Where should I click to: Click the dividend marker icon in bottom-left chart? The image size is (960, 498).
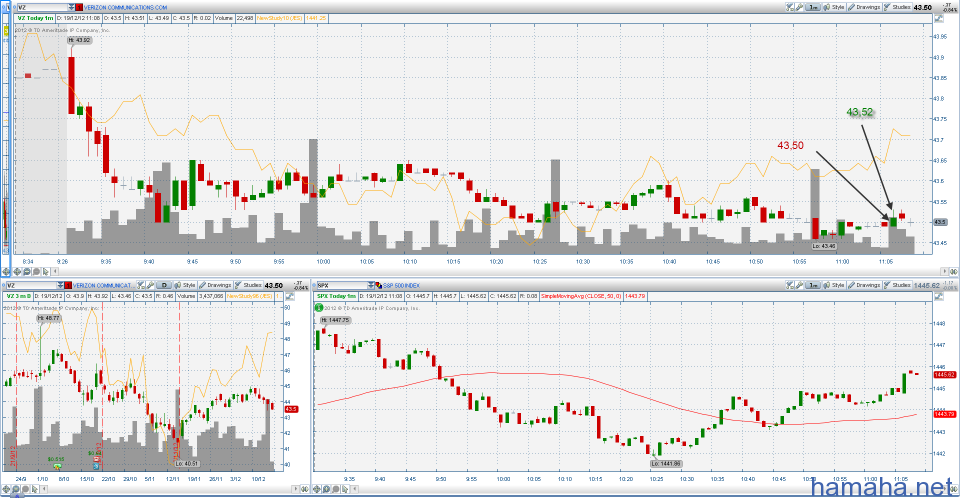tap(58, 466)
